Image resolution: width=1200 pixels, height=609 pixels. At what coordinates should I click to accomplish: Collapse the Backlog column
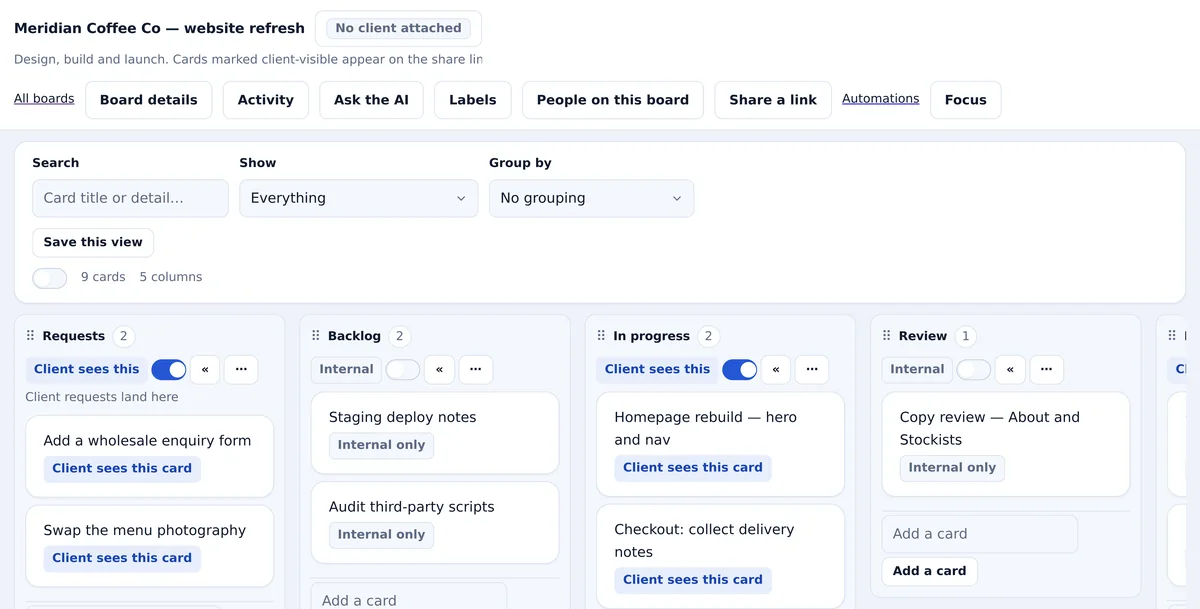(439, 369)
